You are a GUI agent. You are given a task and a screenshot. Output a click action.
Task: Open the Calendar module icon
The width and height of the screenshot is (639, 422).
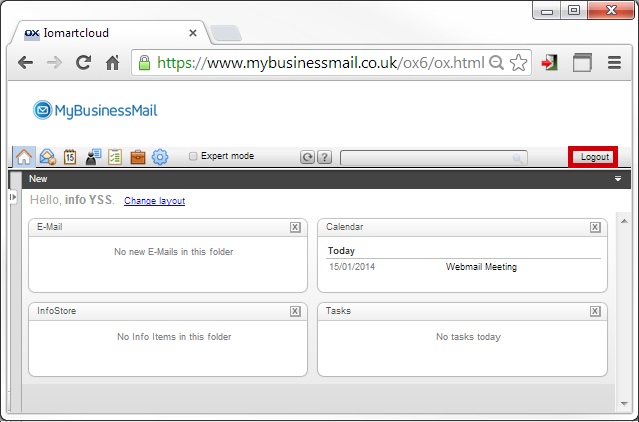[x=70, y=157]
